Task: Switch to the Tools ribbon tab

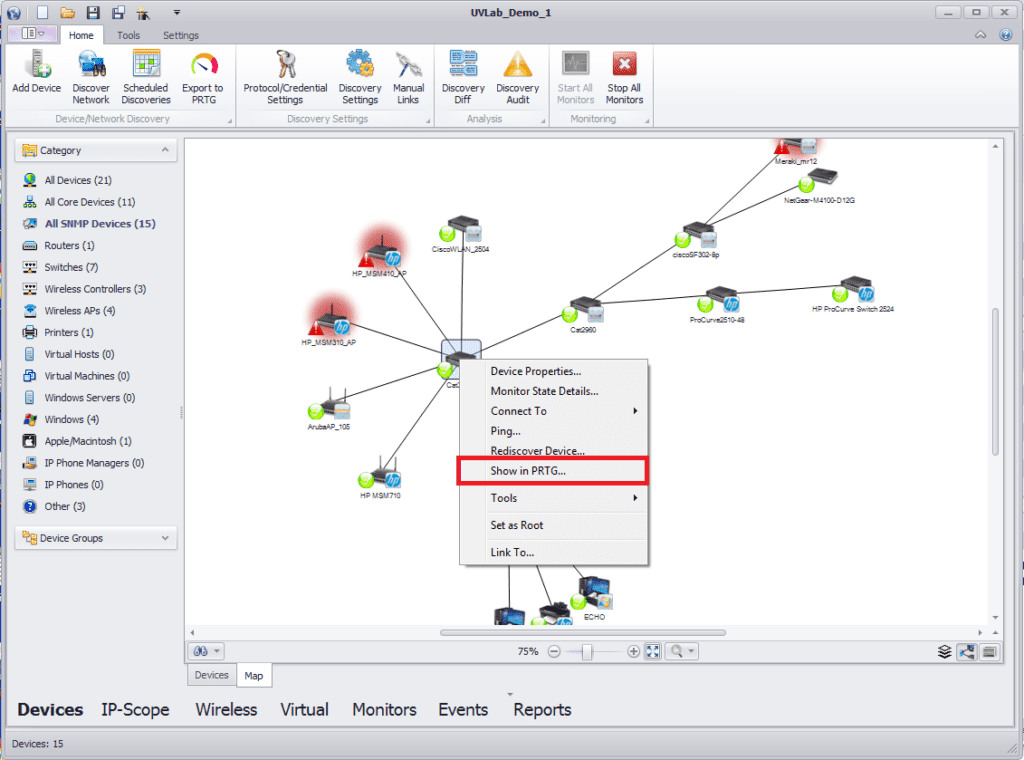Action: point(128,35)
